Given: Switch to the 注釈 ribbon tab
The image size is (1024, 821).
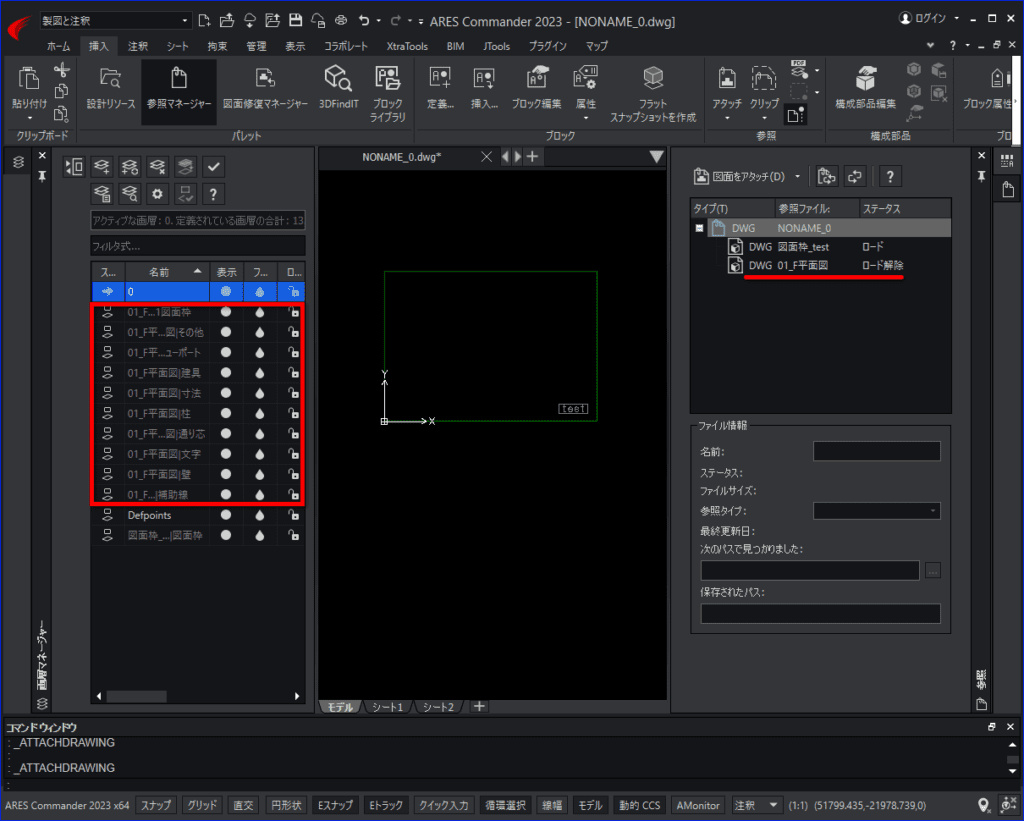Looking at the screenshot, I should [x=138, y=46].
